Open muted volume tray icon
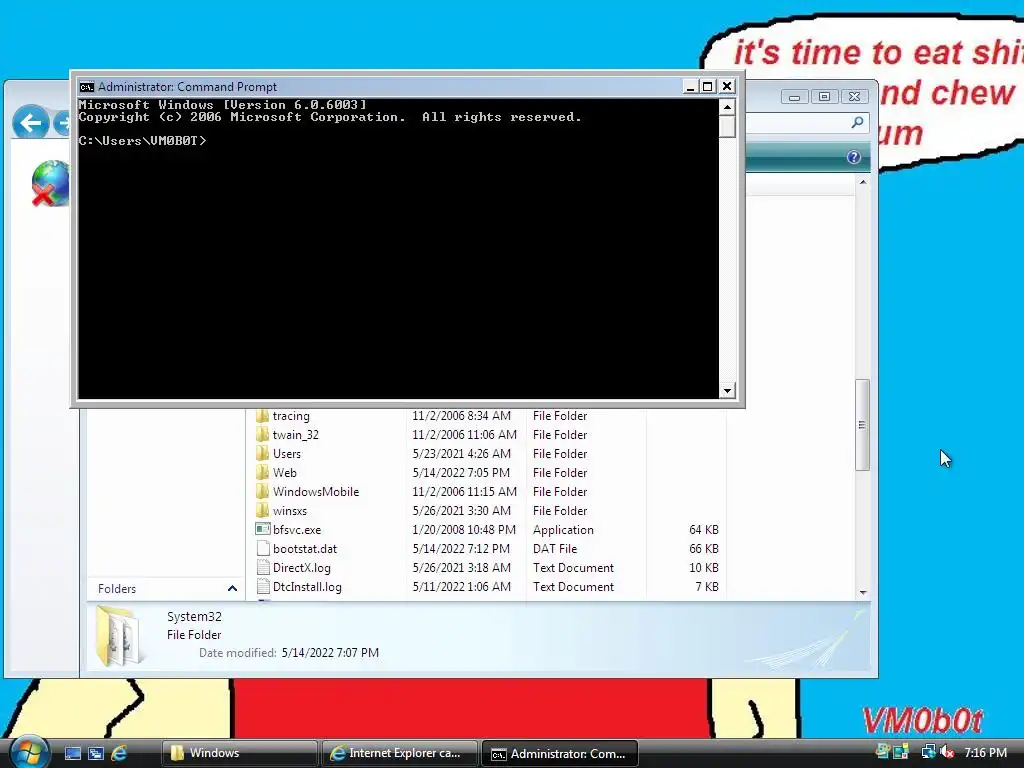Screen dimensions: 1024x768 [x=947, y=752]
